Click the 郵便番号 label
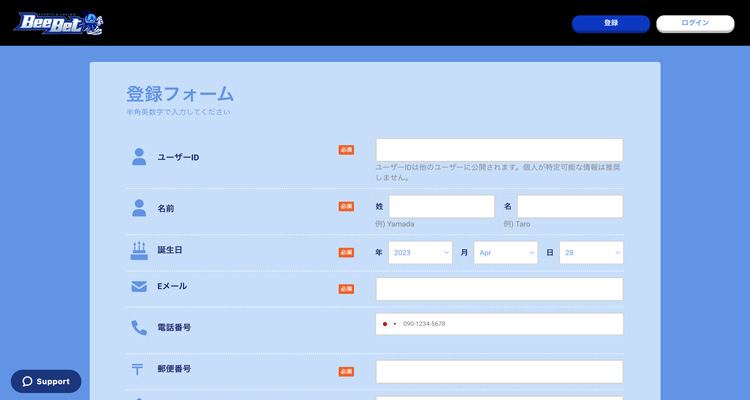The image size is (750, 400). (x=174, y=369)
